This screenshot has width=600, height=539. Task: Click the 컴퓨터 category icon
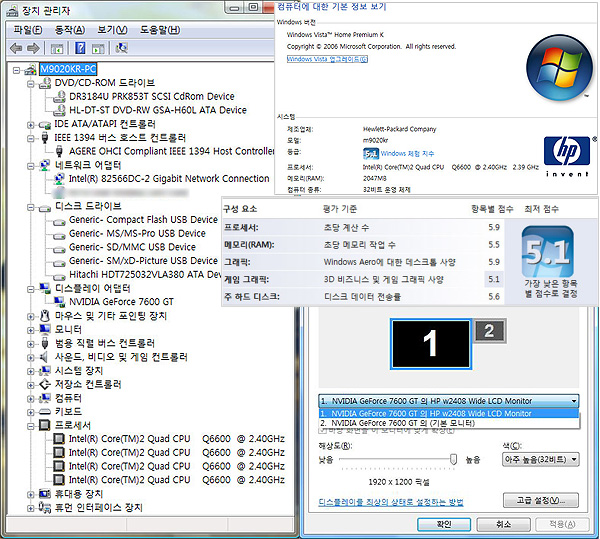point(45,398)
